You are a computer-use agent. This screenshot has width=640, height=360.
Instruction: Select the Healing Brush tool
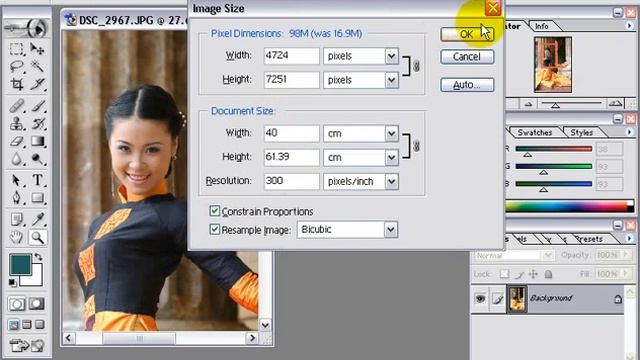point(16,106)
